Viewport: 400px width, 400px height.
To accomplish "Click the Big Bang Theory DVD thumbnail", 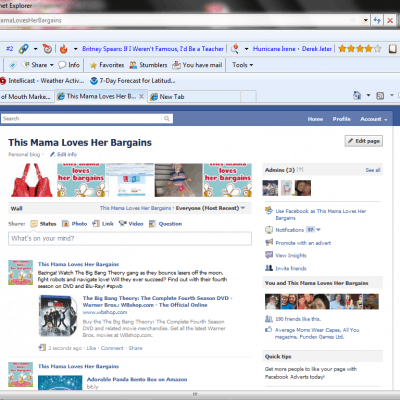I will click(58, 316).
